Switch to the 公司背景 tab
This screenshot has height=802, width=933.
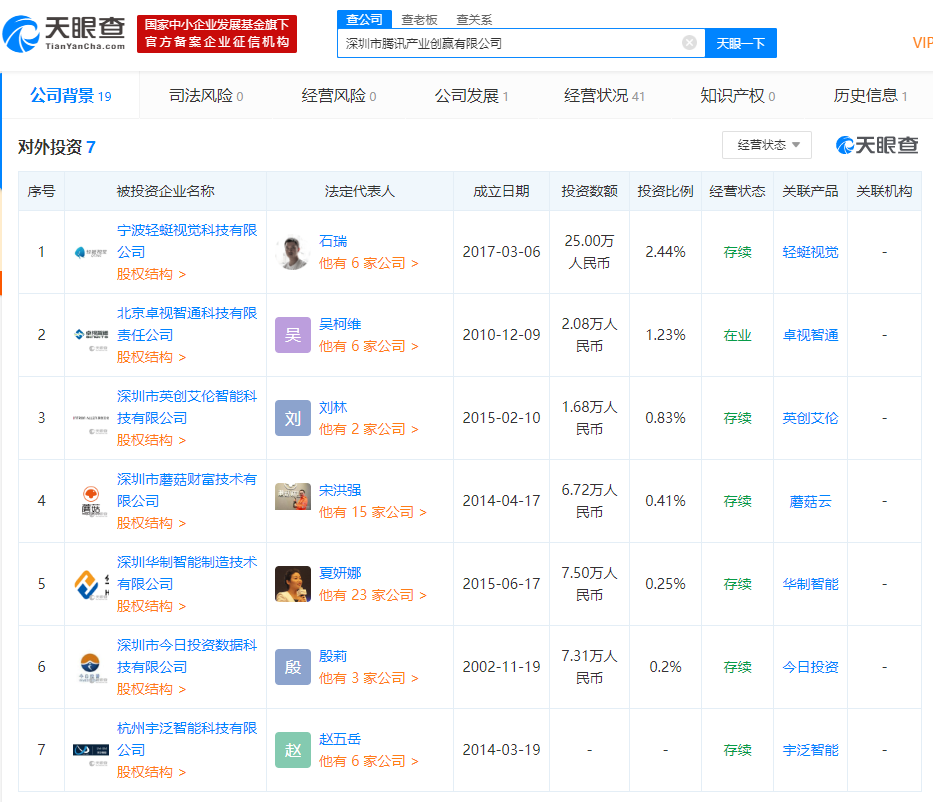tap(71, 96)
